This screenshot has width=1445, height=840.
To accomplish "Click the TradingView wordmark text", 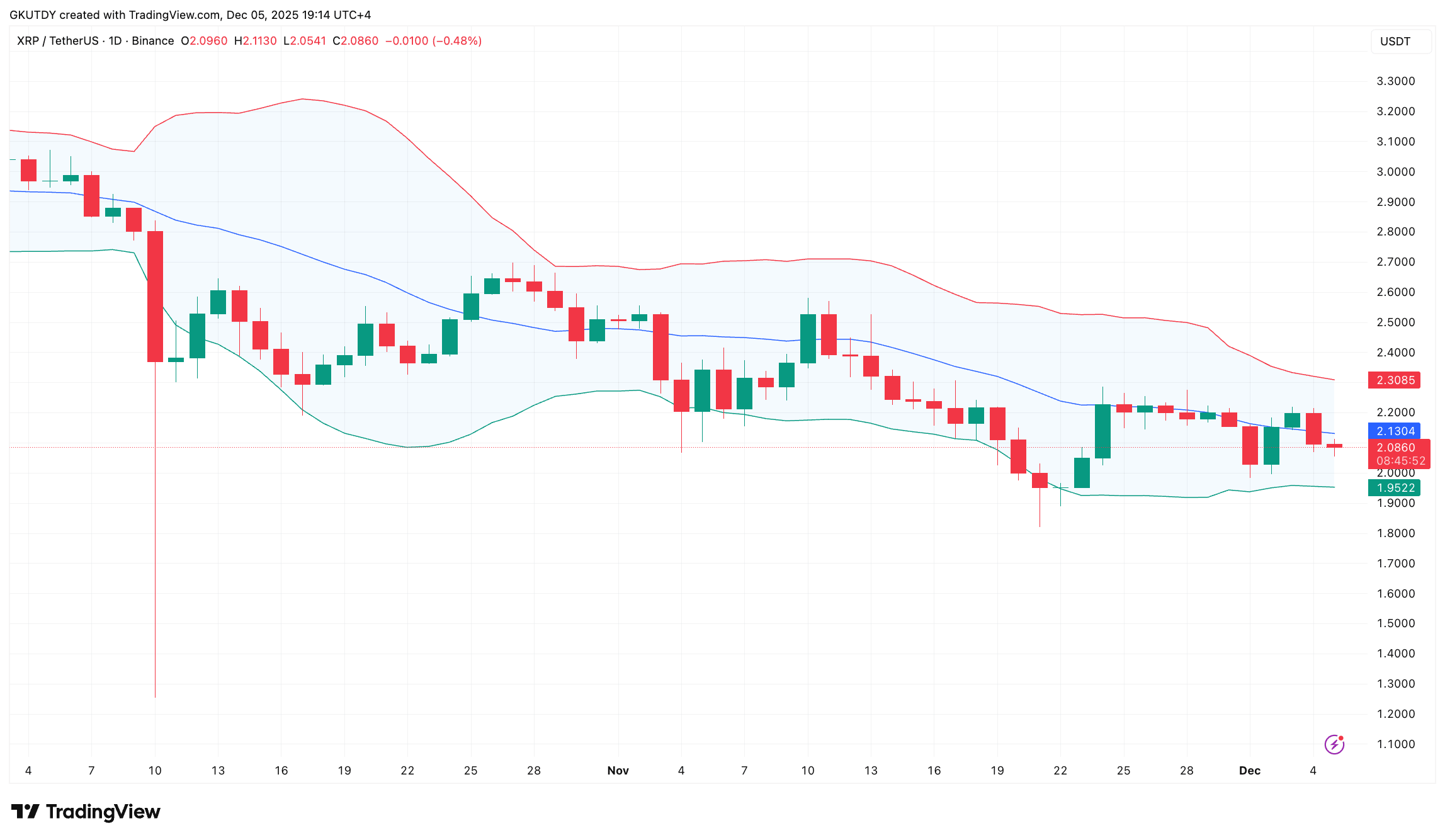I will tap(103, 811).
